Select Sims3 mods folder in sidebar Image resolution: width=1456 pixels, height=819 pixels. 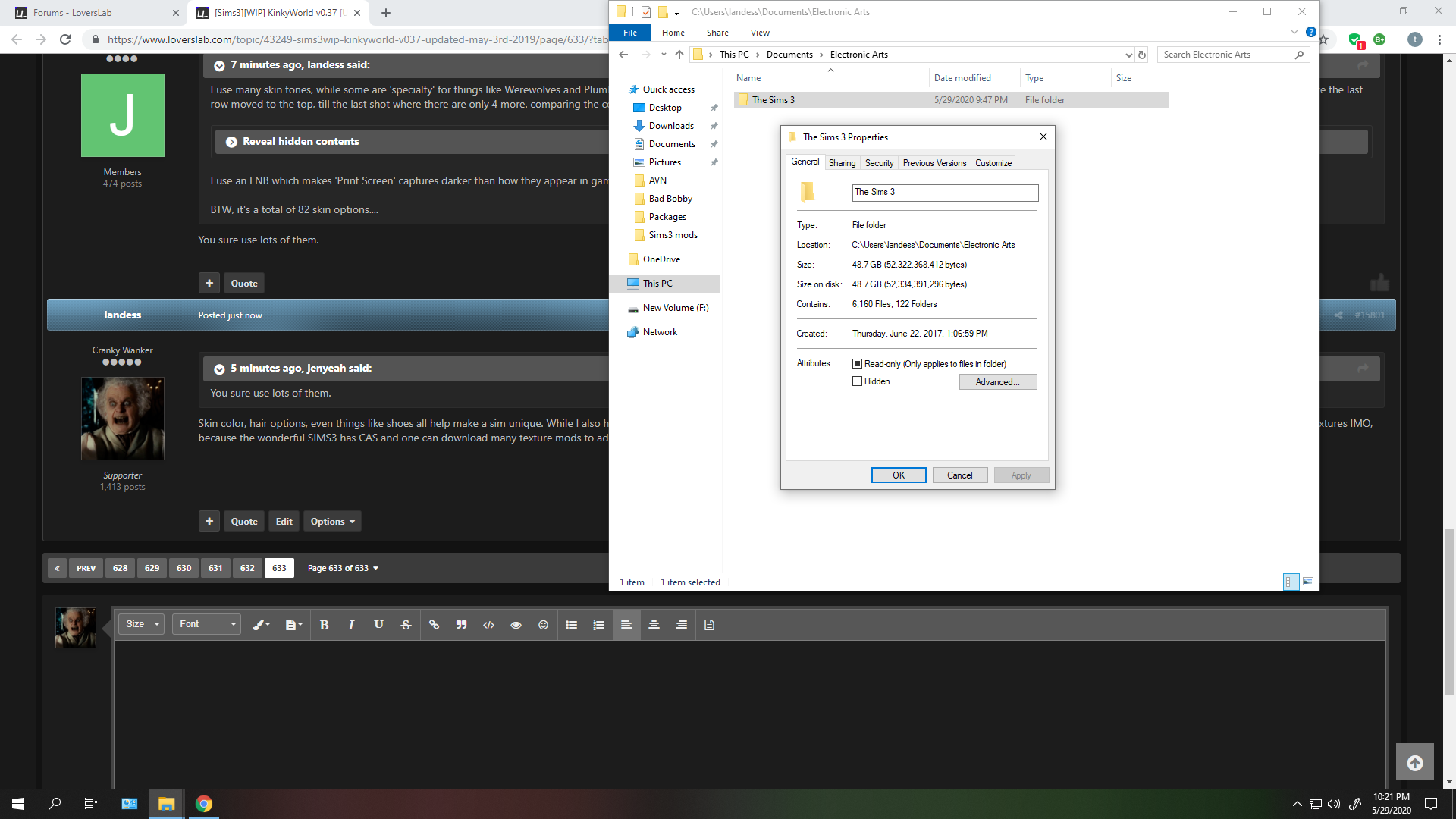coord(673,235)
